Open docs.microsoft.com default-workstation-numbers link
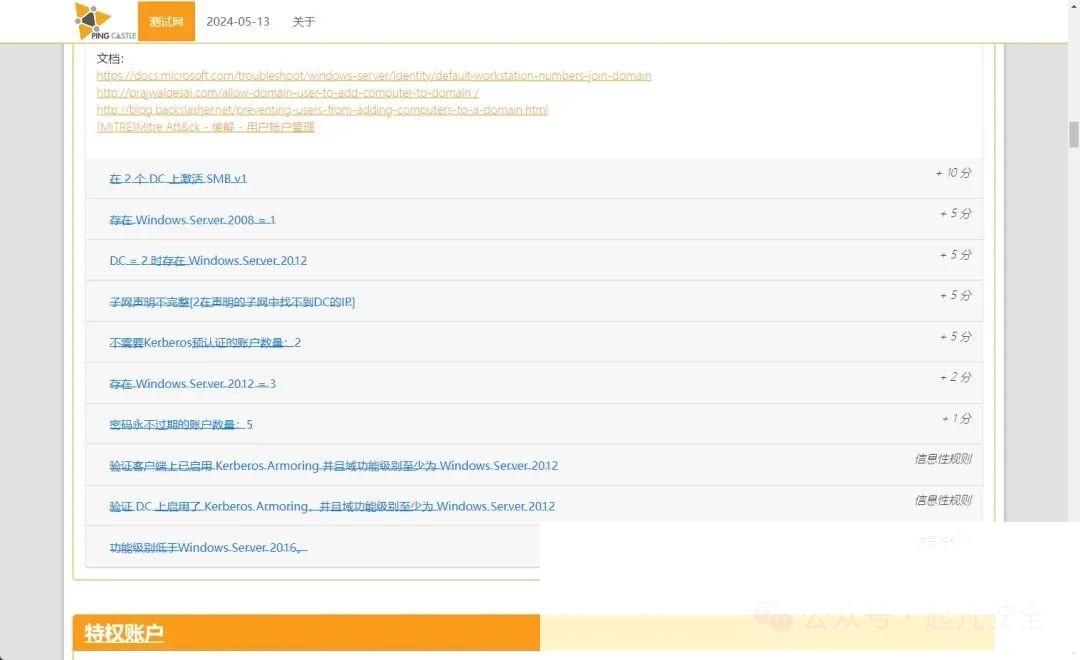The height and width of the screenshot is (660, 1080). [x=373, y=76]
